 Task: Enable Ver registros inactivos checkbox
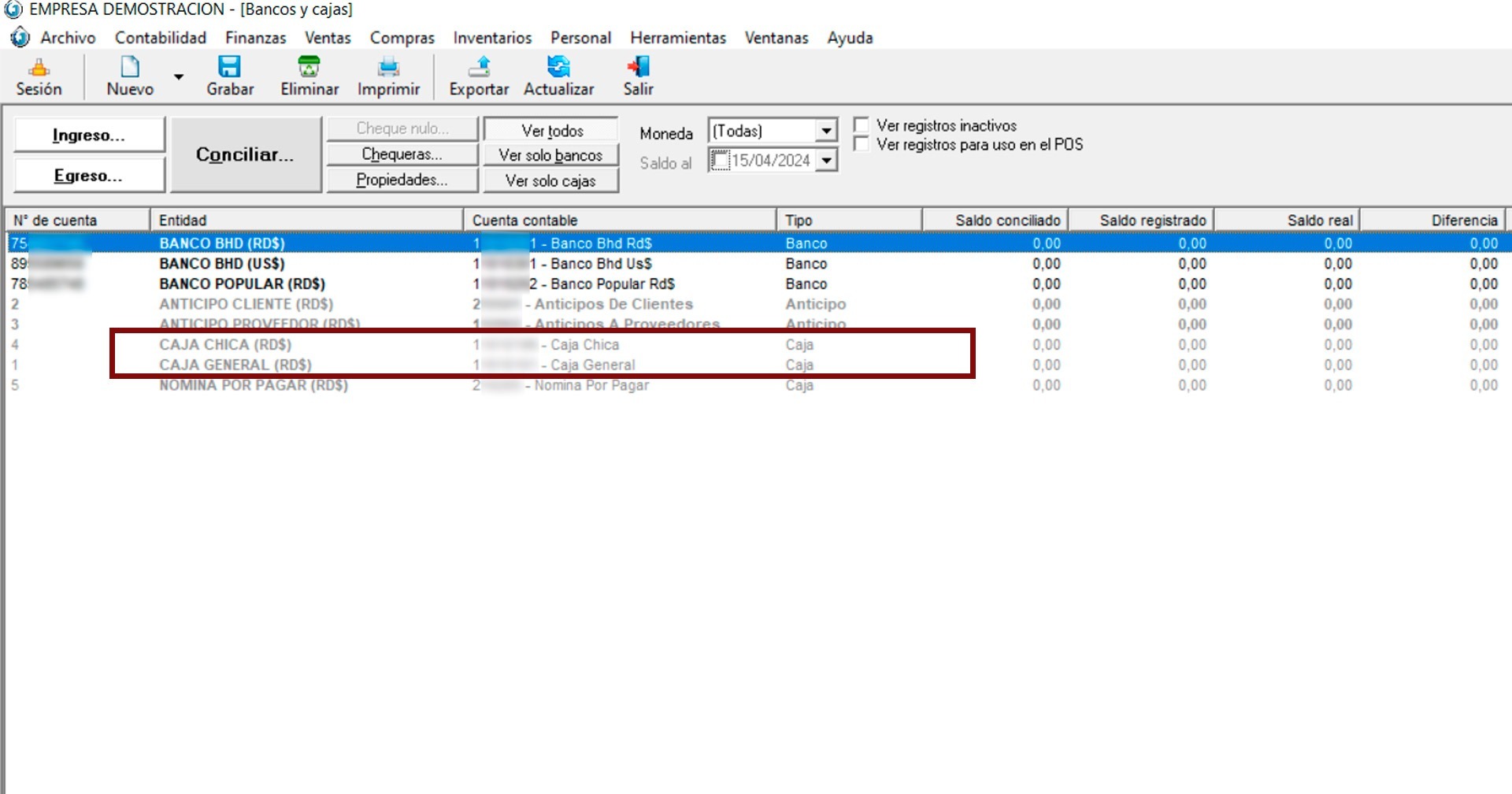click(x=862, y=125)
